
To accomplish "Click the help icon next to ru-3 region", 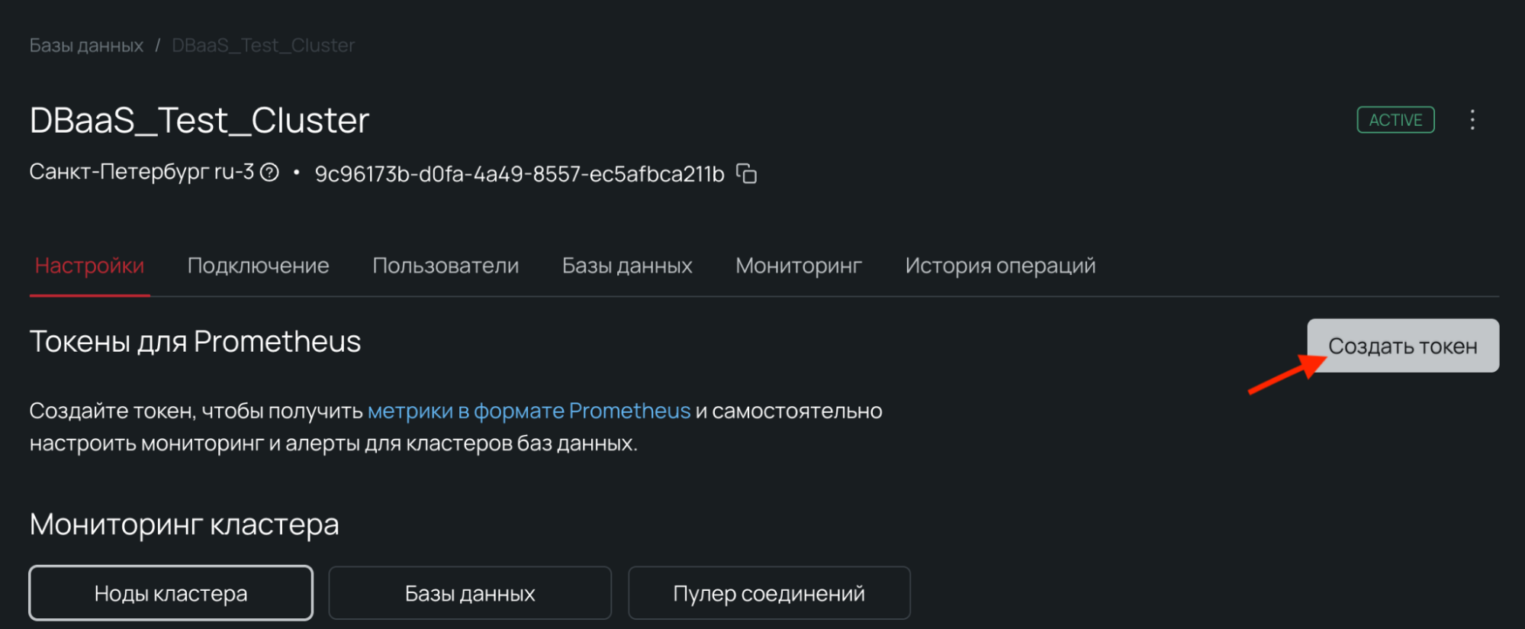I will (269, 173).
